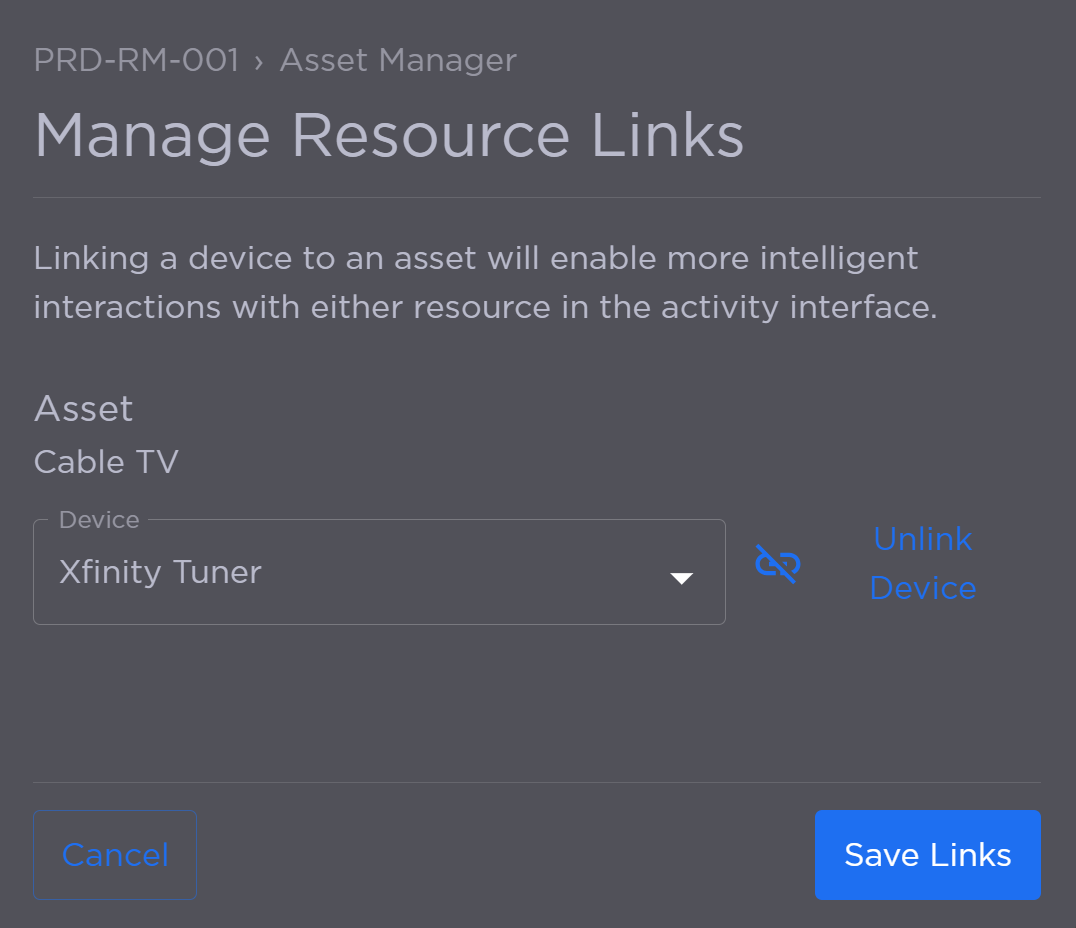Unlink the Xfinity Tuner device
The width and height of the screenshot is (1076, 928).
922,563
